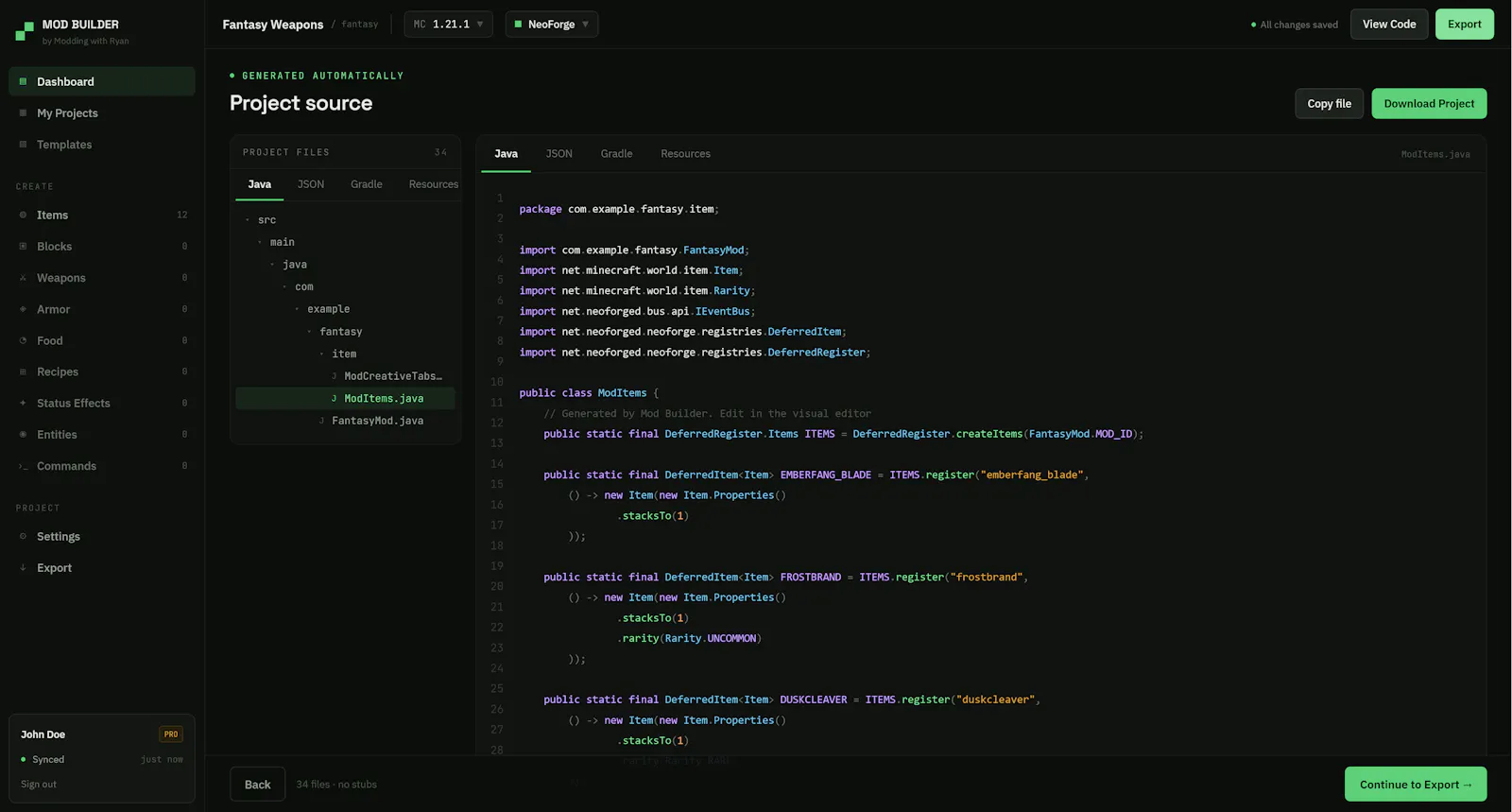Switch to JSON tab in Project Files panel
The height and width of the screenshot is (812, 1512).
(311, 184)
